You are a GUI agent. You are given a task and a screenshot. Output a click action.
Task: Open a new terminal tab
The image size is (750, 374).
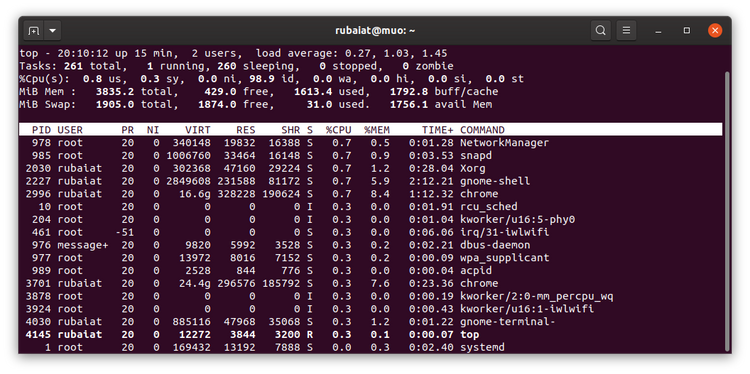pyautogui.click(x=33, y=31)
